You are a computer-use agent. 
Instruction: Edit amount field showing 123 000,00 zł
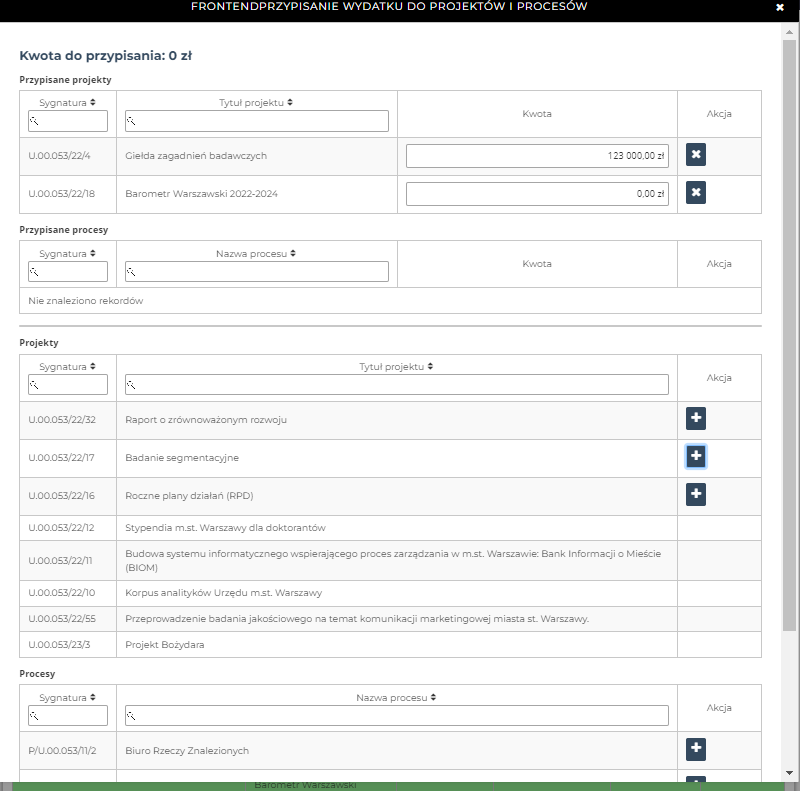click(x=537, y=155)
